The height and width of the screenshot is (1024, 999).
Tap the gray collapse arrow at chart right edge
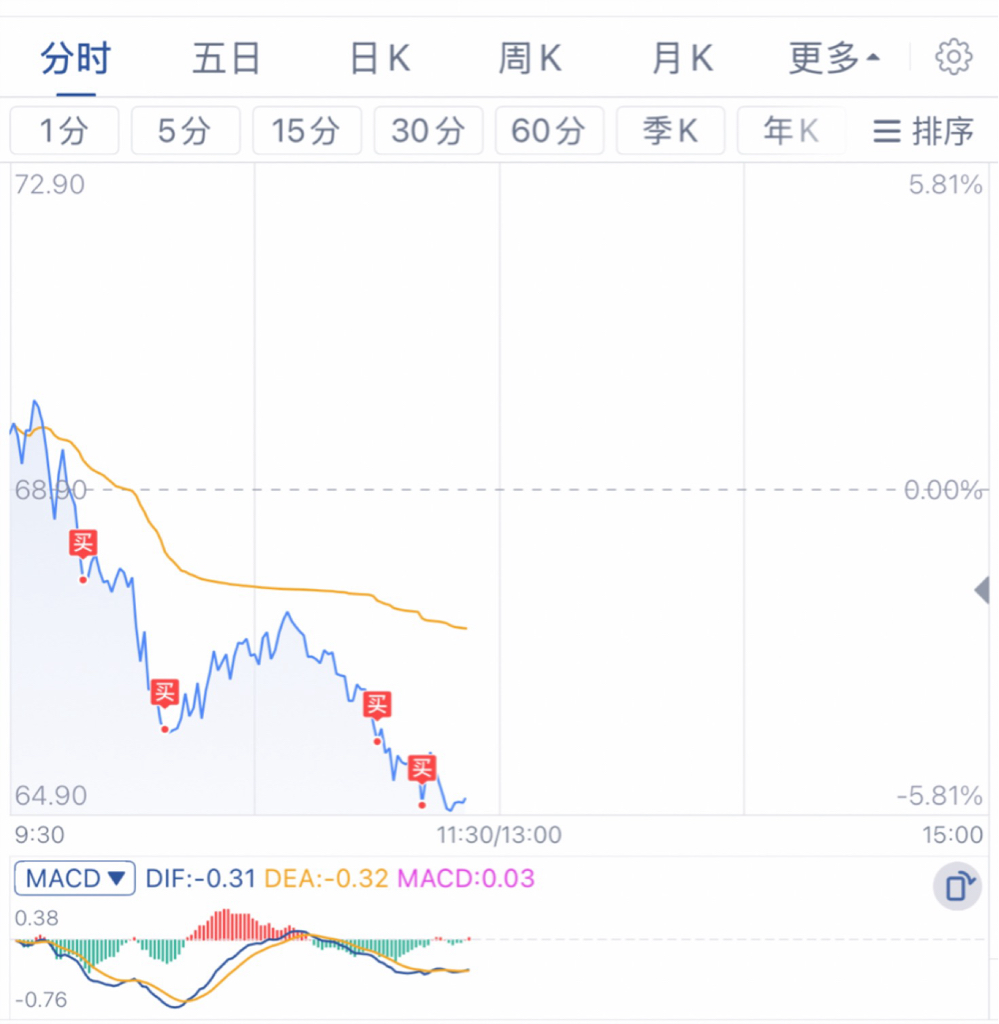(x=981, y=590)
